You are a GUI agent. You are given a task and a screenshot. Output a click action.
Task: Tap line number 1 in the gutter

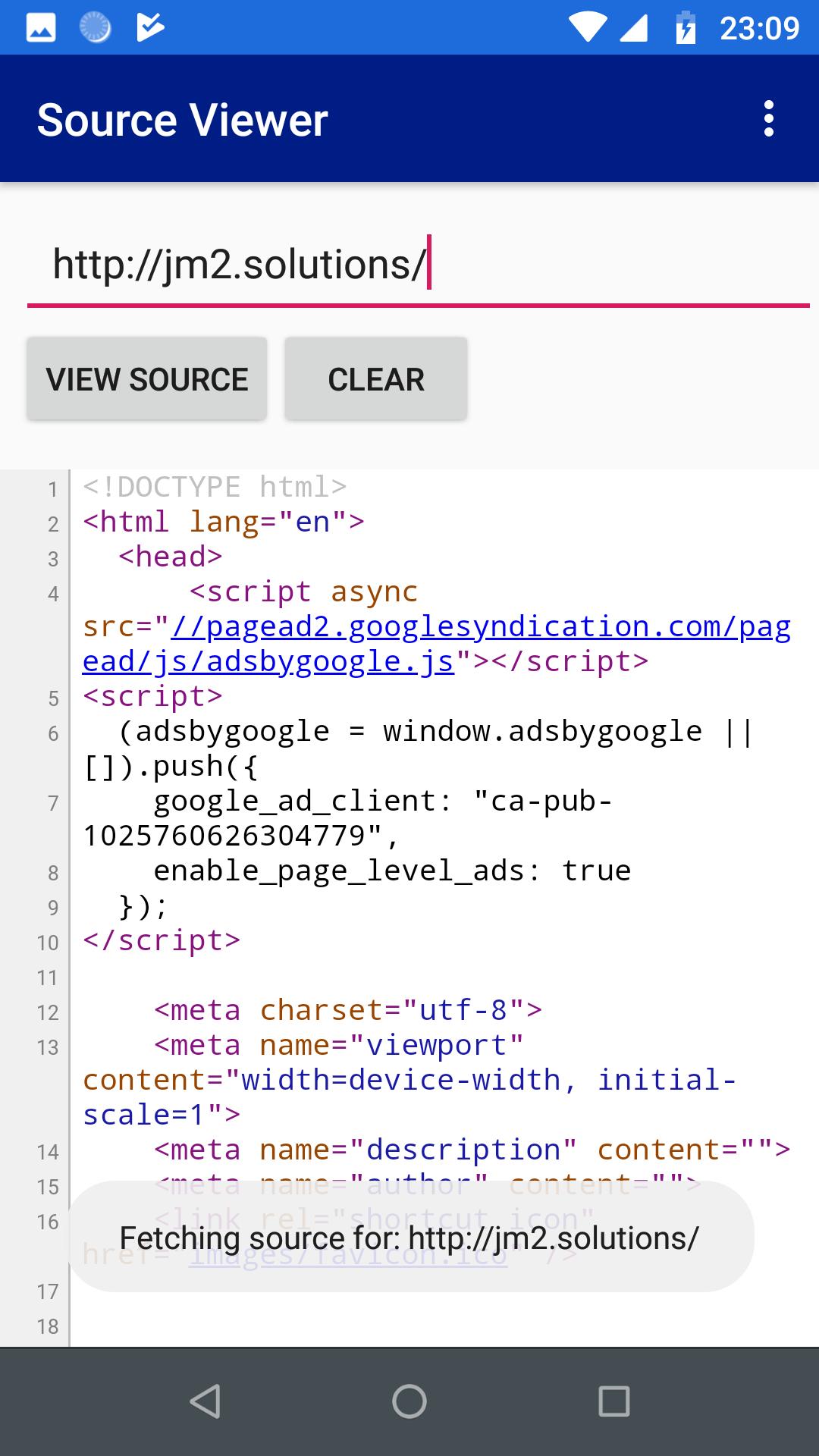tap(53, 489)
